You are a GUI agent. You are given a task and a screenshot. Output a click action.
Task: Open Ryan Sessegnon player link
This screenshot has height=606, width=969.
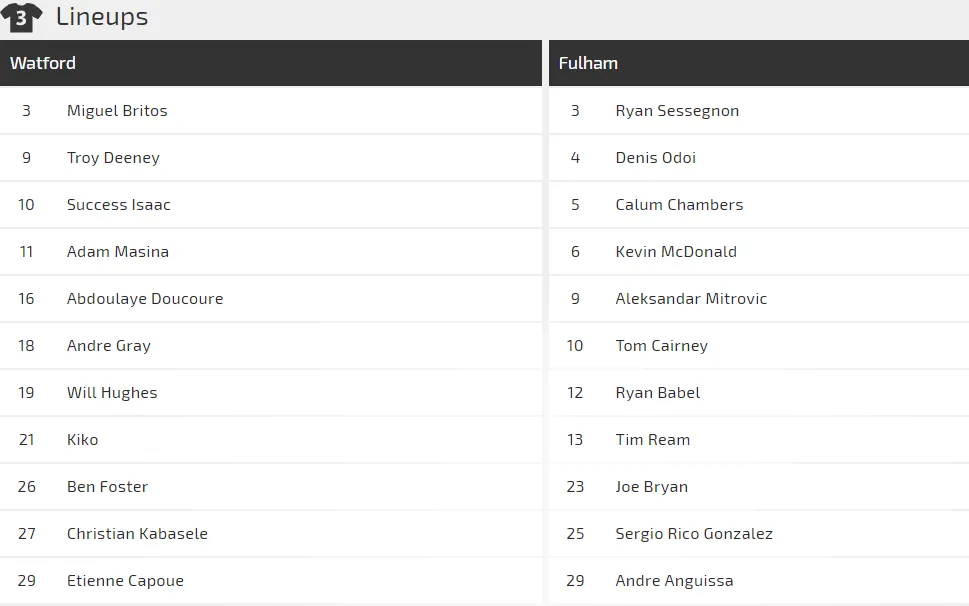coord(677,111)
